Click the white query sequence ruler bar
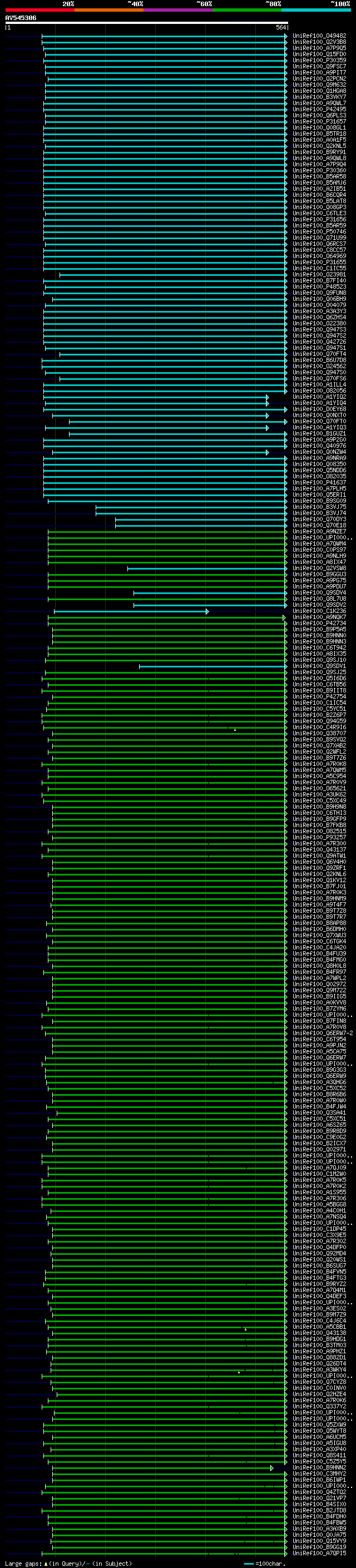The height and width of the screenshot is (1568, 356). coord(147,22)
